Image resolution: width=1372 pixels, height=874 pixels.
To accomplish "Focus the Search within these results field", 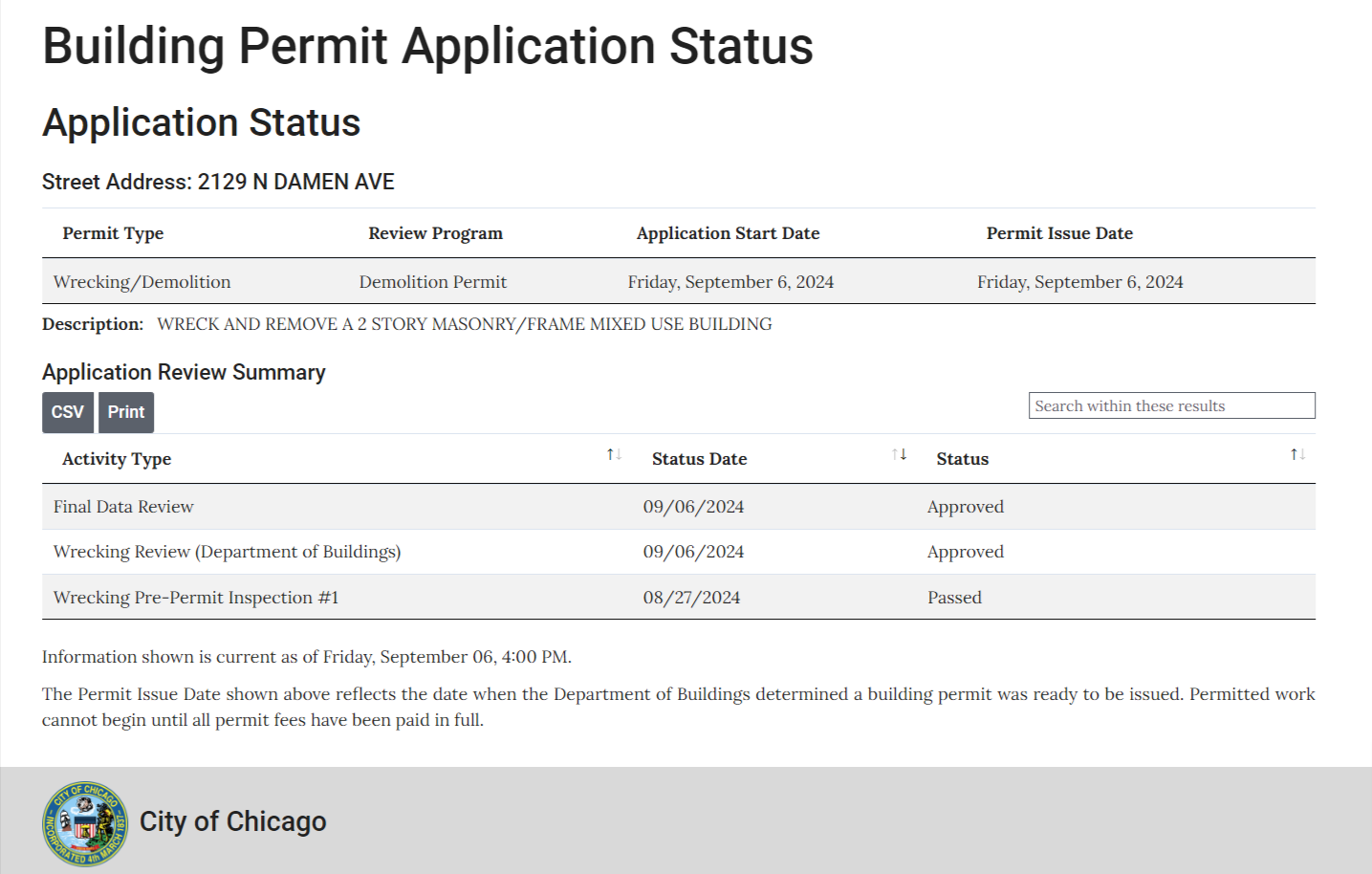I will click(x=1171, y=405).
